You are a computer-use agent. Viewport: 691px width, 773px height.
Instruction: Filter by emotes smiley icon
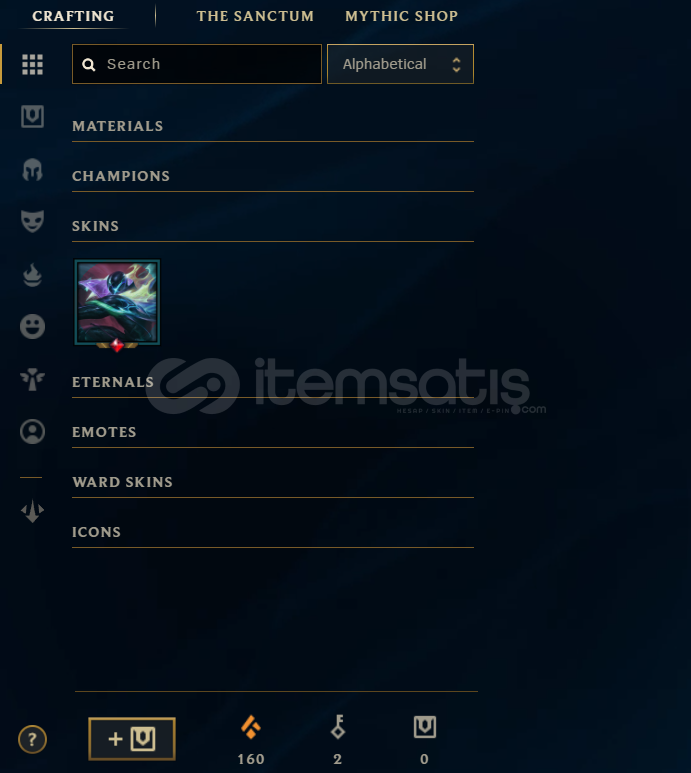(x=33, y=326)
